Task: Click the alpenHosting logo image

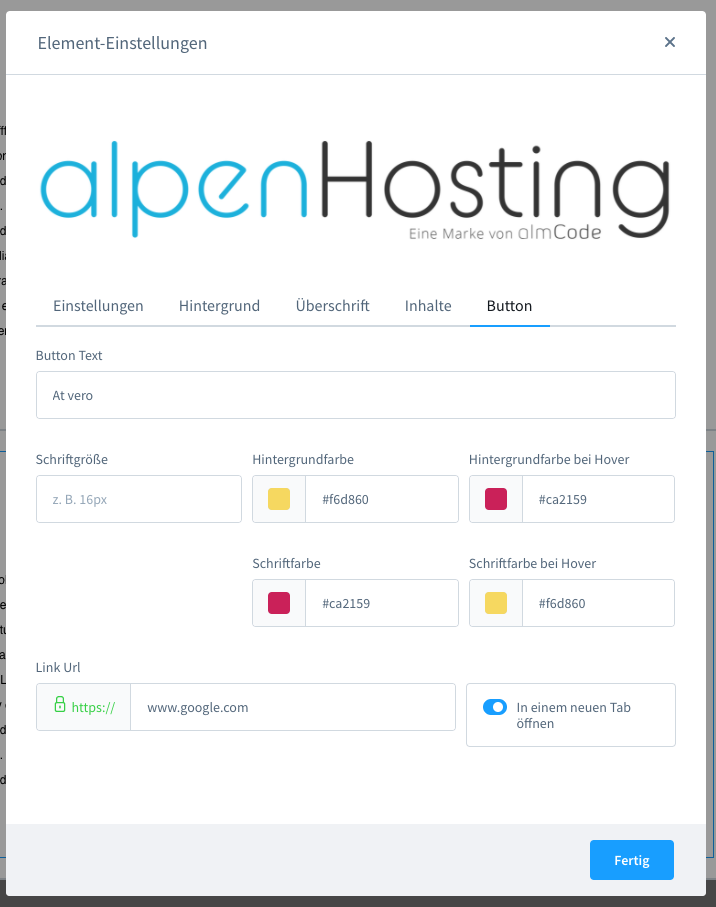Action: [x=355, y=190]
